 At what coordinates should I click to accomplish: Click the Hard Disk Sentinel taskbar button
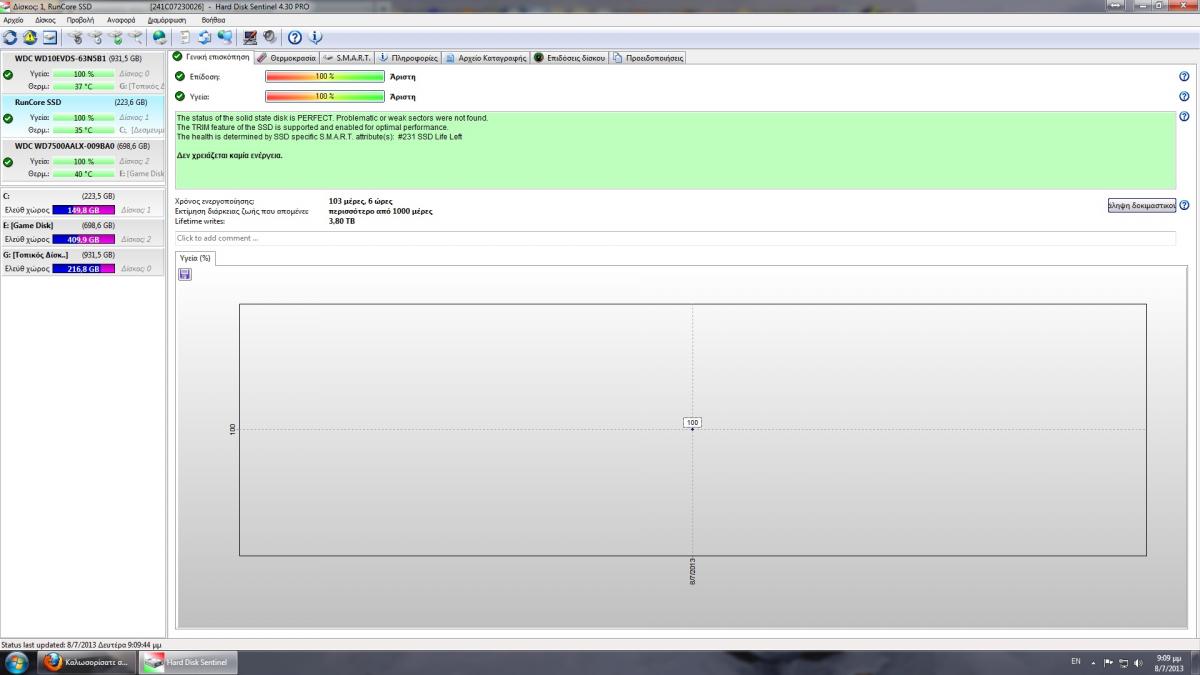coord(186,663)
